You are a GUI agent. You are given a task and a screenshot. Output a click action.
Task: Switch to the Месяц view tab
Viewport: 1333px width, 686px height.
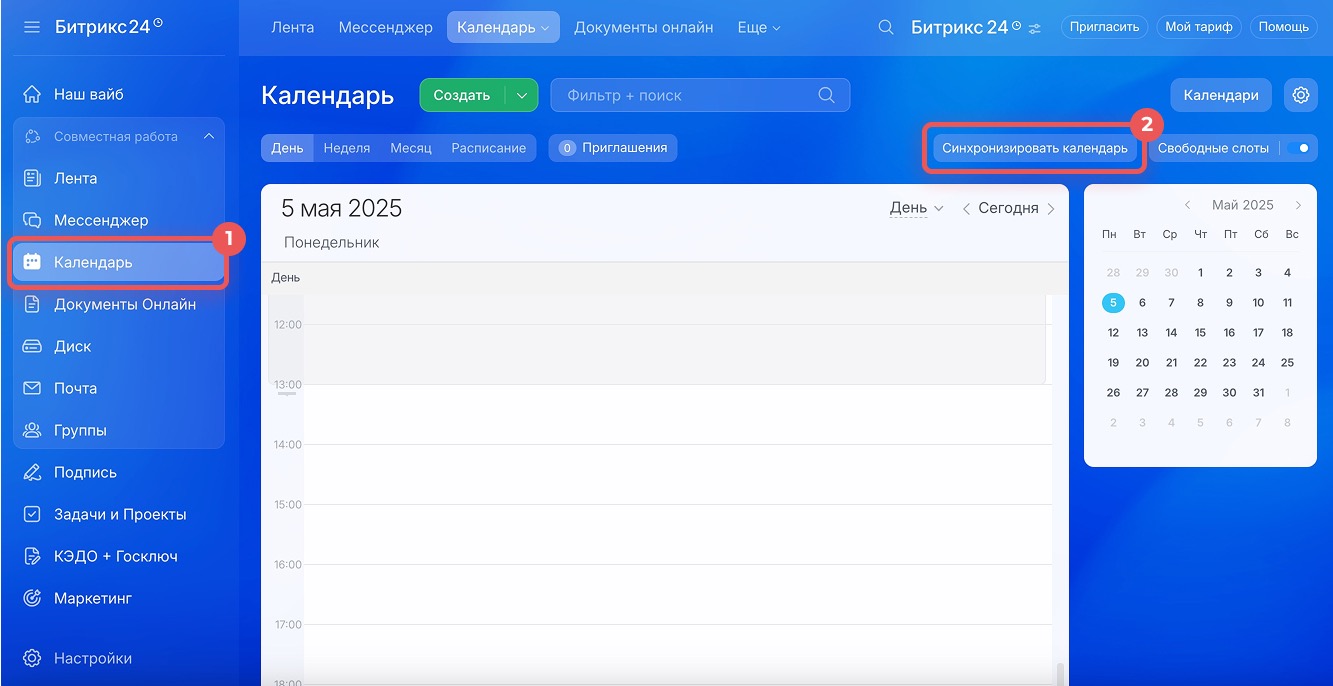[x=410, y=148]
